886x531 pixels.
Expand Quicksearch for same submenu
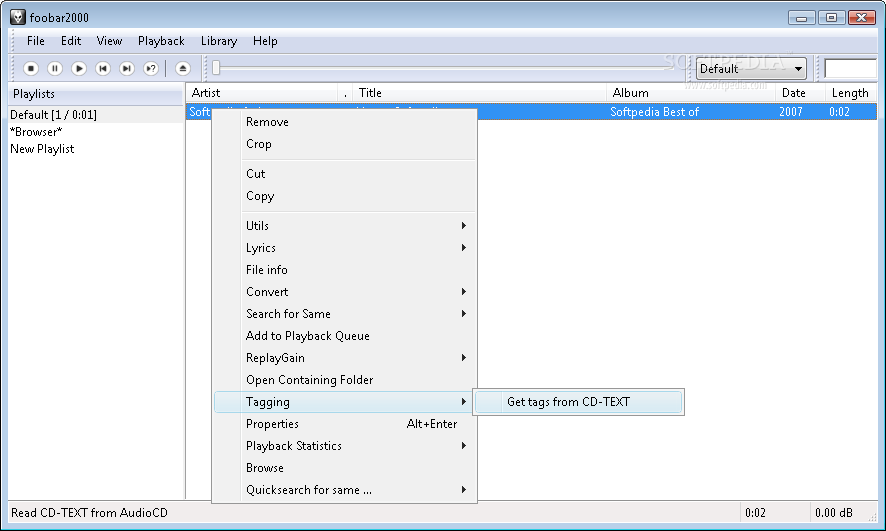pos(344,490)
